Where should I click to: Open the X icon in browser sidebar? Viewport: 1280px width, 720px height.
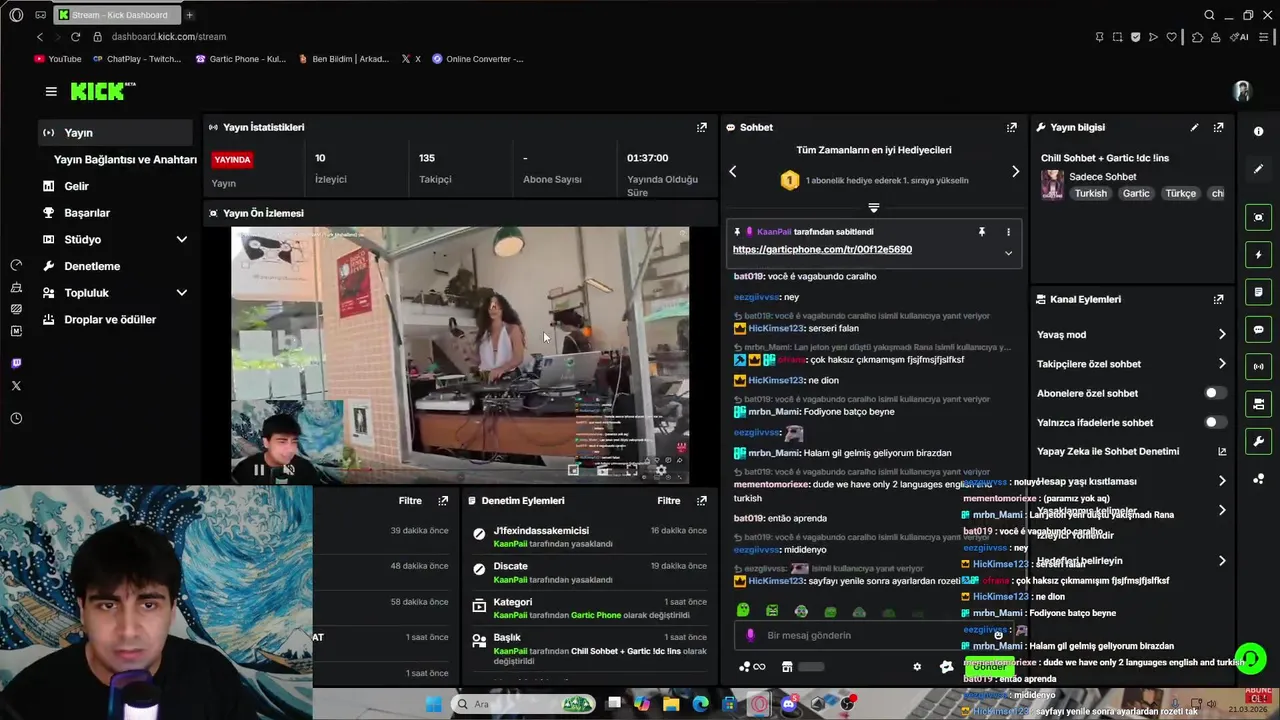(x=16, y=386)
